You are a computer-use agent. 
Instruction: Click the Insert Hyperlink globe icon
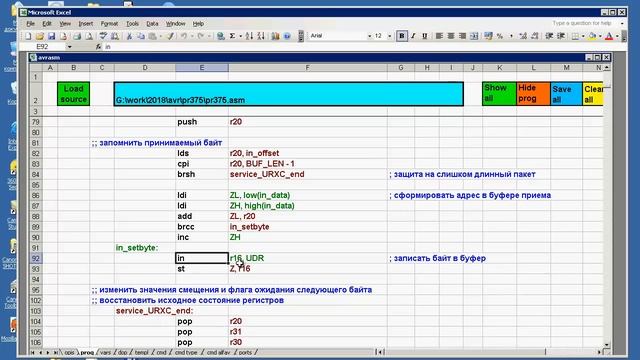(221, 36)
